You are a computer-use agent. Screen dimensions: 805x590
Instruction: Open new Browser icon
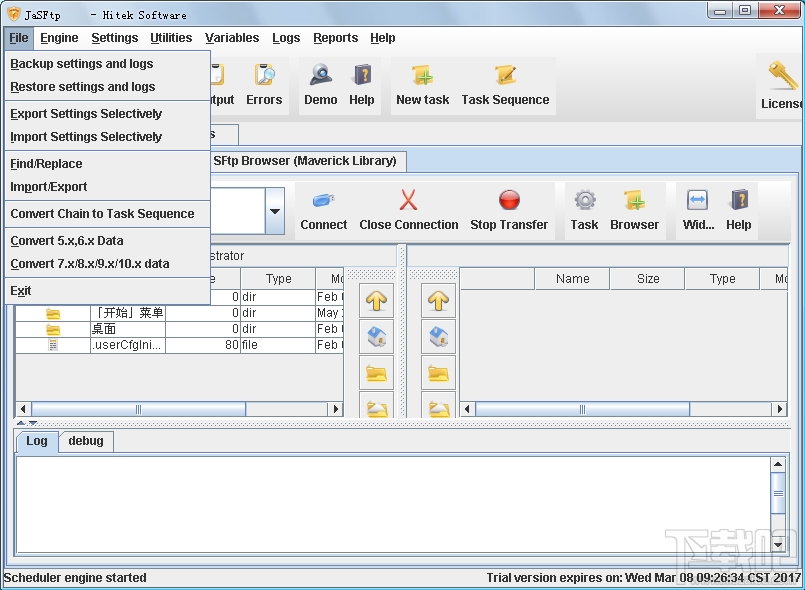coord(635,211)
